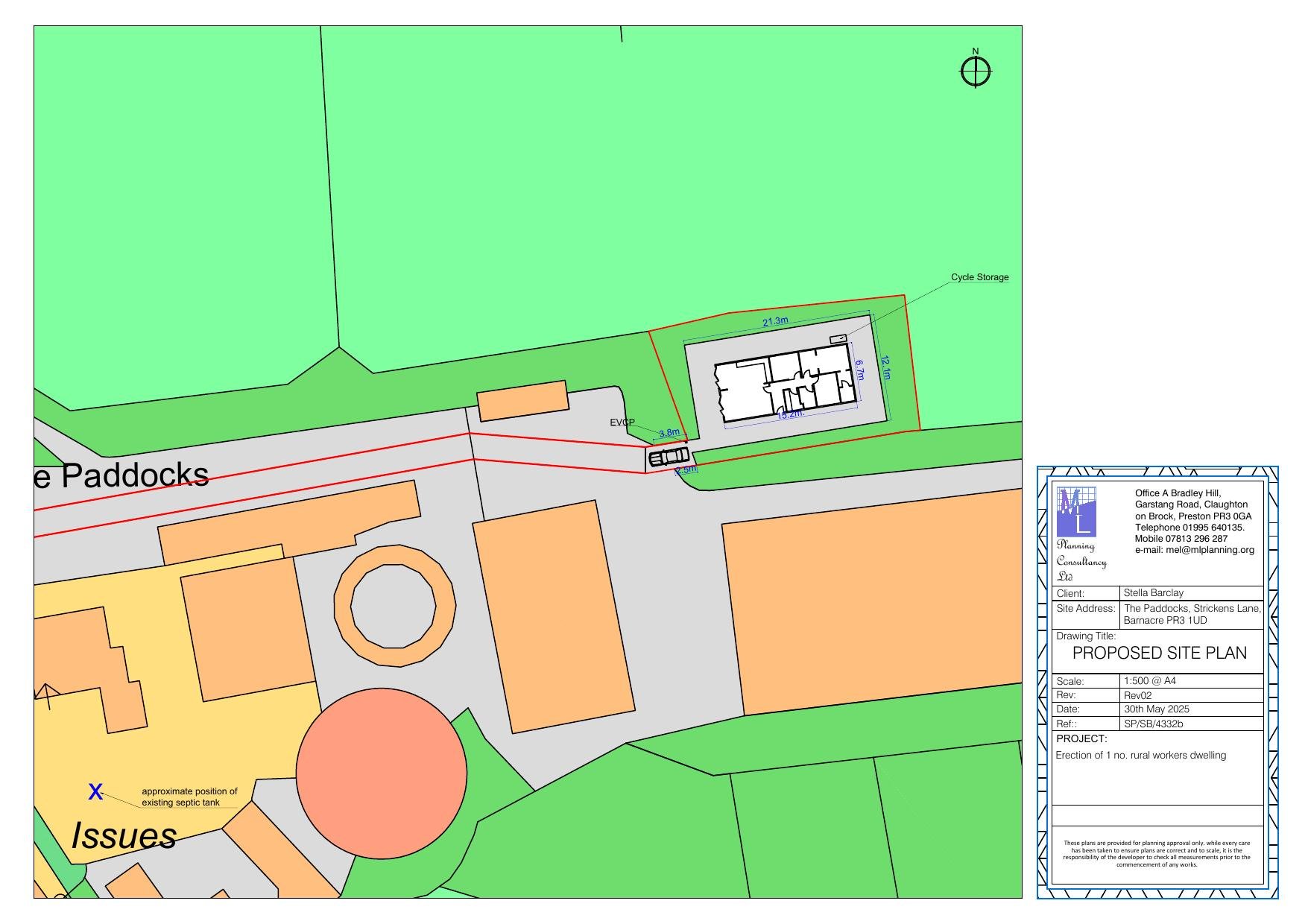Viewport: 1308px width, 924px height.
Task: Click the SP/SB/4332b reference field
Action: click(x=1153, y=724)
